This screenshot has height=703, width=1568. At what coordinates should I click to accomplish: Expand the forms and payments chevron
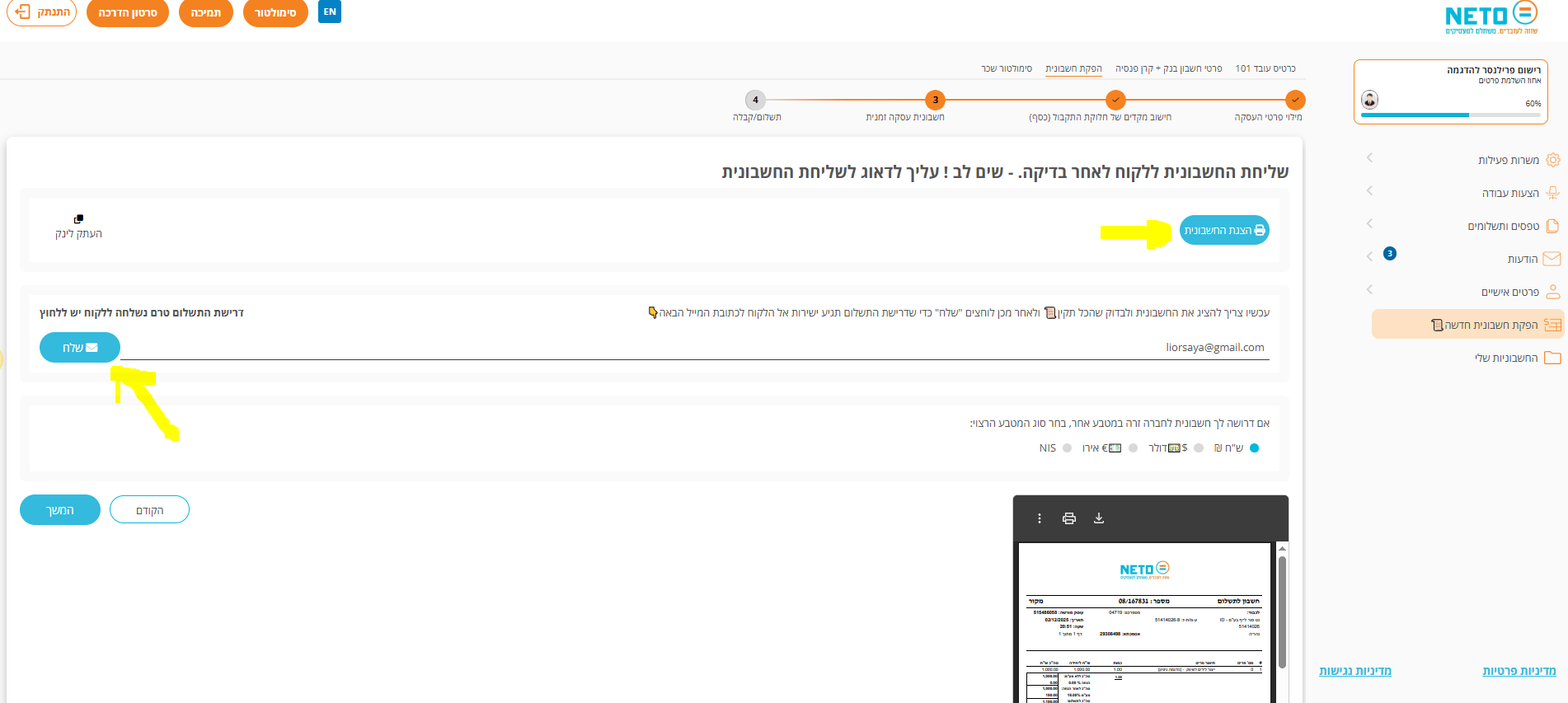point(1369,223)
